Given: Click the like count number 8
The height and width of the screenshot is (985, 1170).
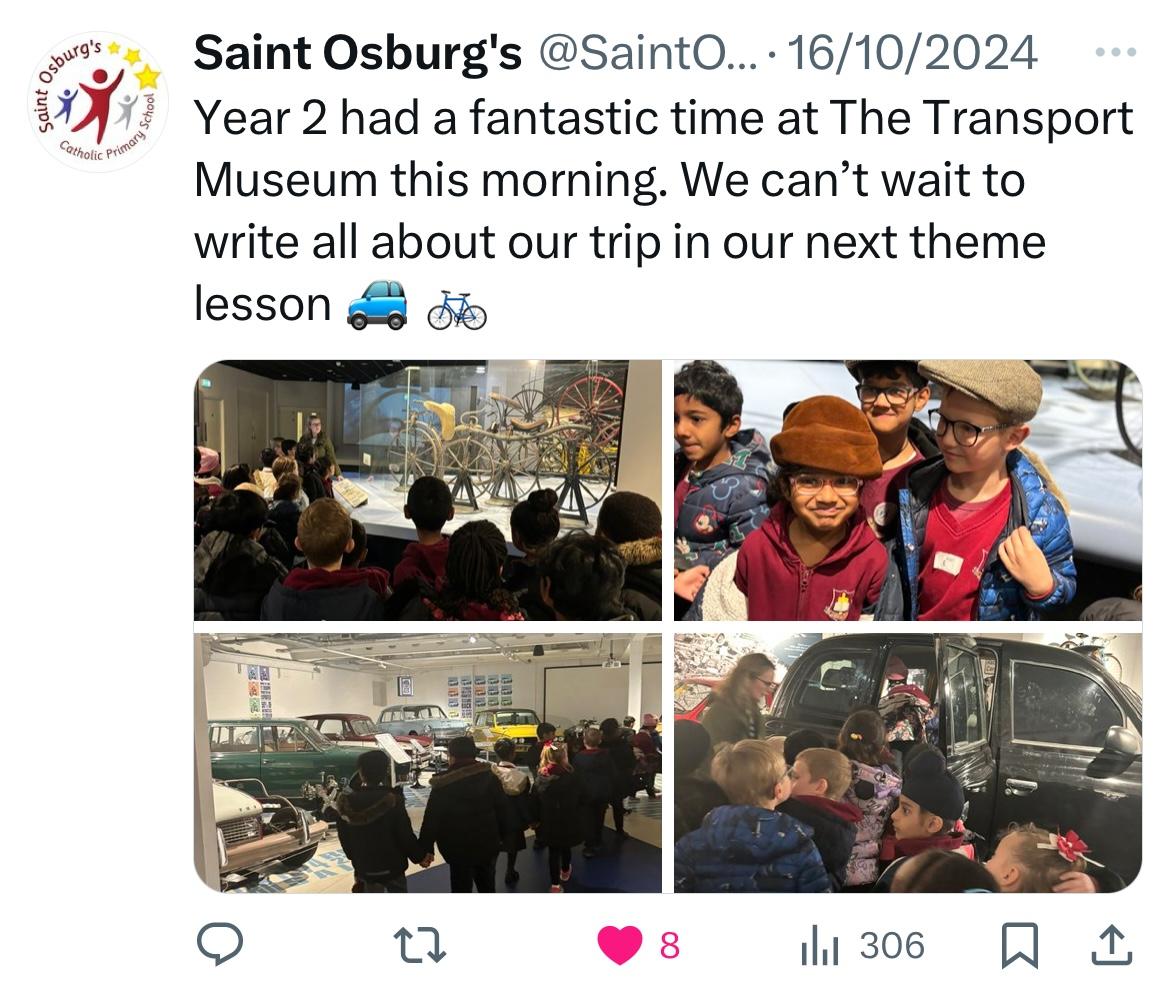Looking at the screenshot, I should (x=670, y=945).
